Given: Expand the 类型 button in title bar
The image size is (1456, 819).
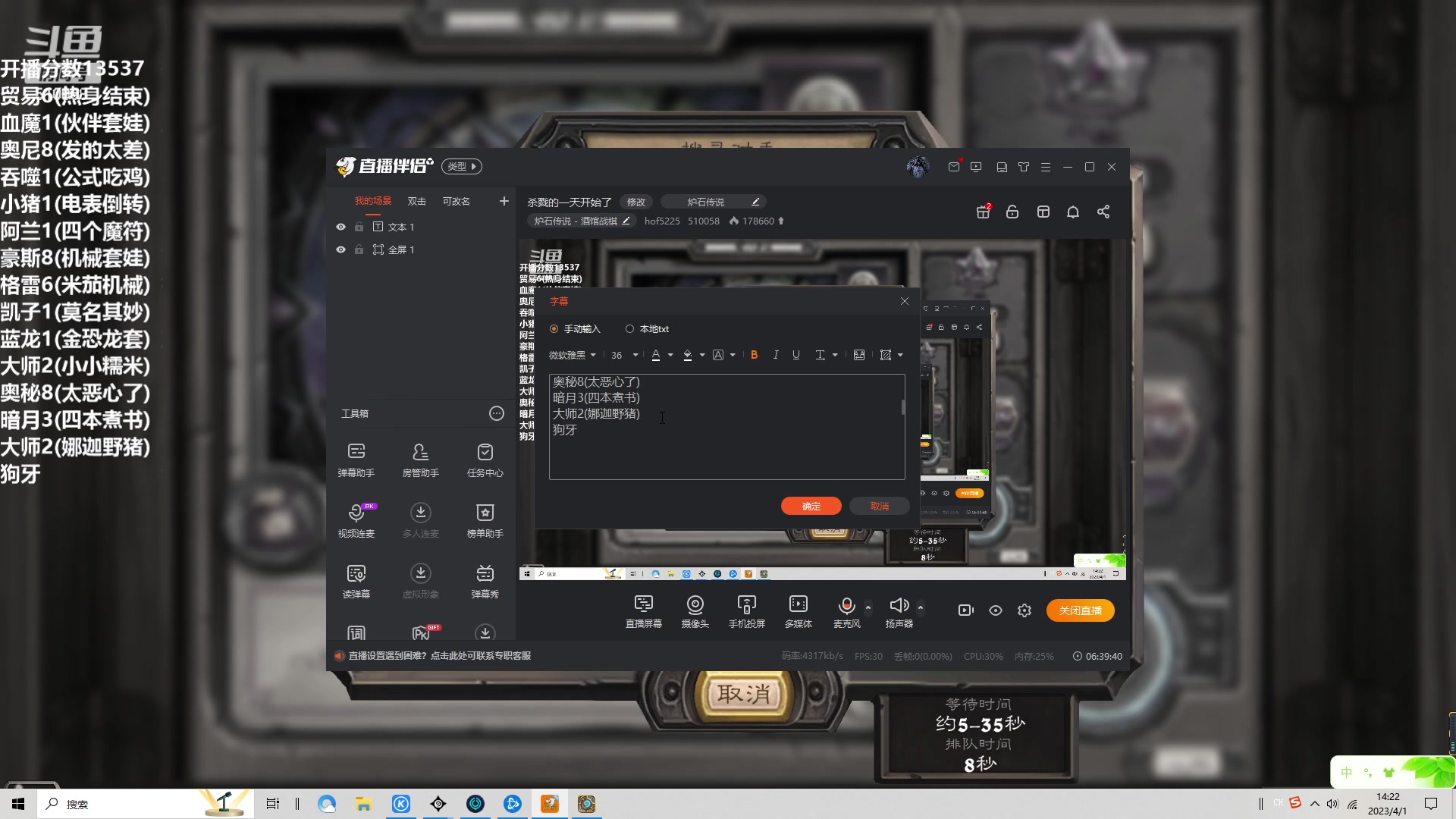Looking at the screenshot, I should pyautogui.click(x=461, y=167).
